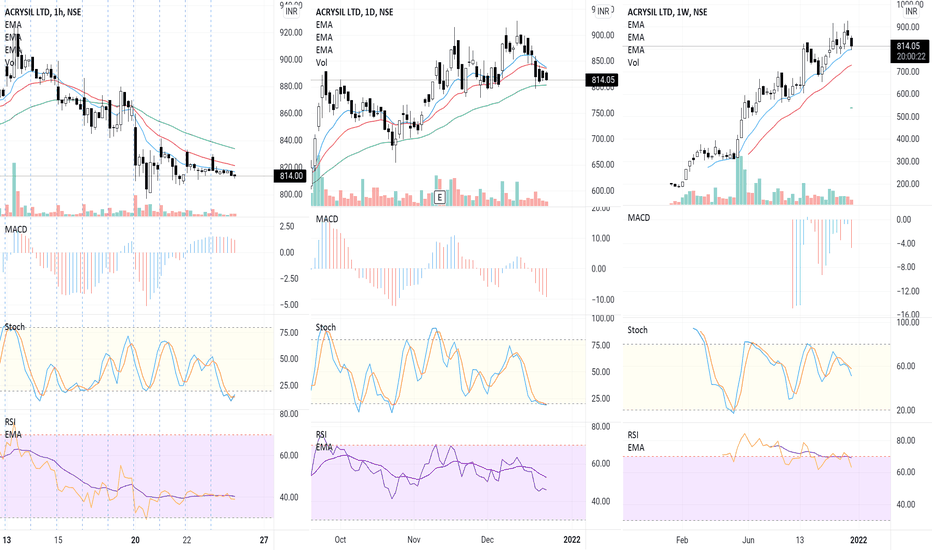Click the RSI pane label on the 1D chart
Image resolution: width=932 pixels, height=550 pixels.
(322, 435)
